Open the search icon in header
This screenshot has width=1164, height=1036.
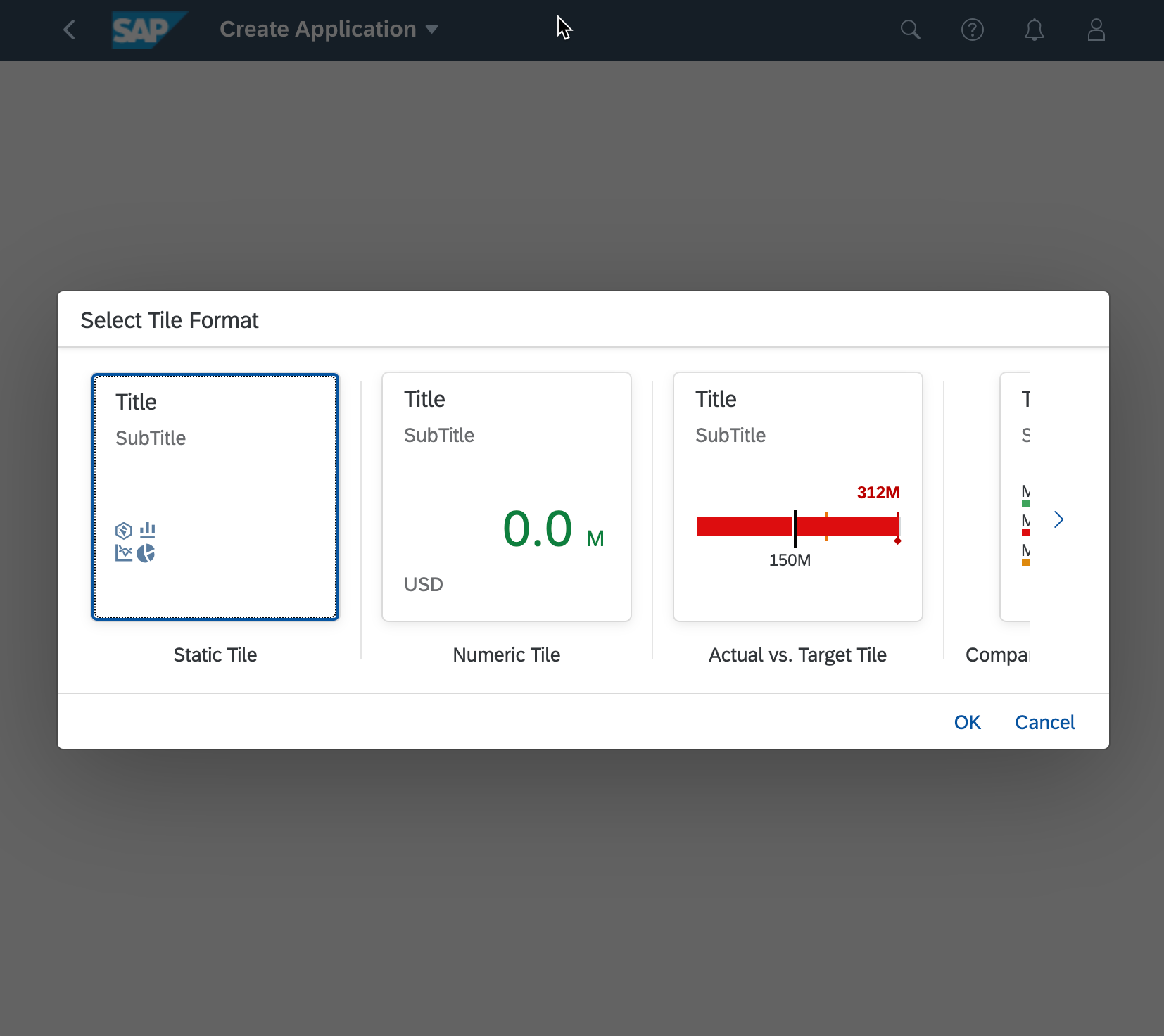[x=910, y=30]
